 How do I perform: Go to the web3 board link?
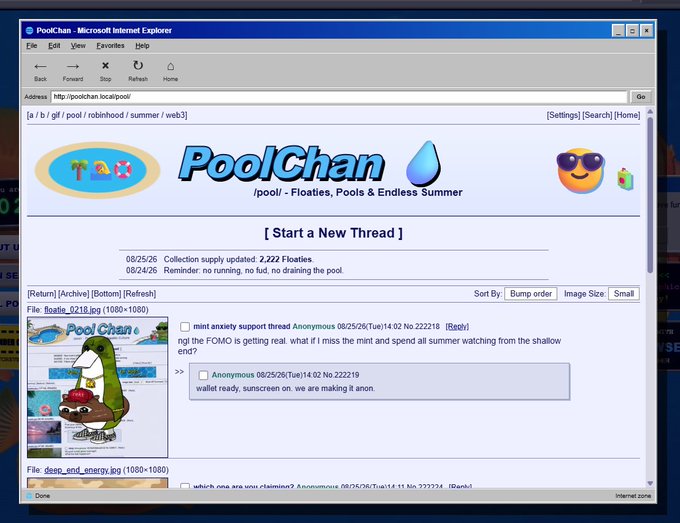point(175,115)
